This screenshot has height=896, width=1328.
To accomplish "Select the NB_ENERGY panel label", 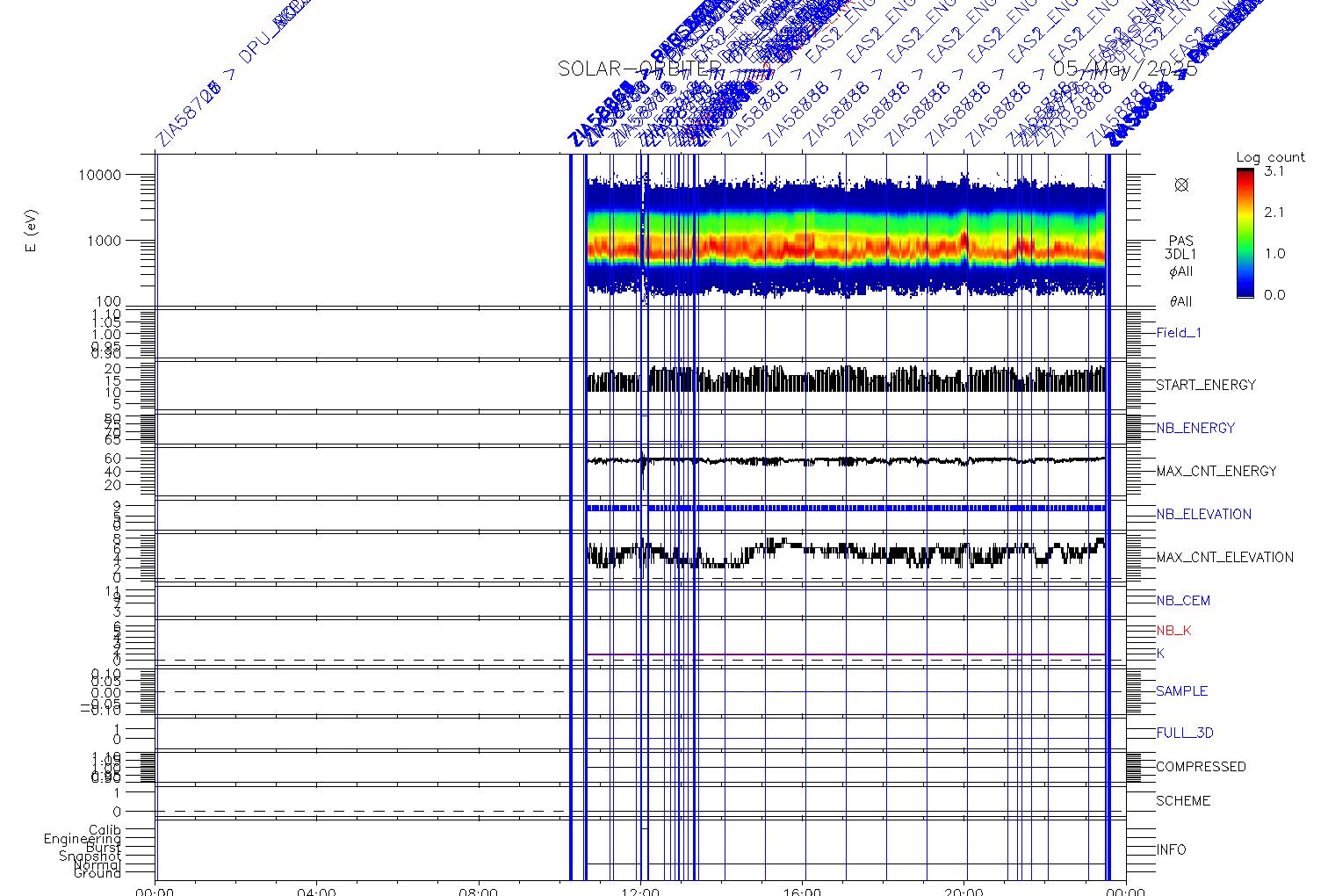I will (1195, 428).
